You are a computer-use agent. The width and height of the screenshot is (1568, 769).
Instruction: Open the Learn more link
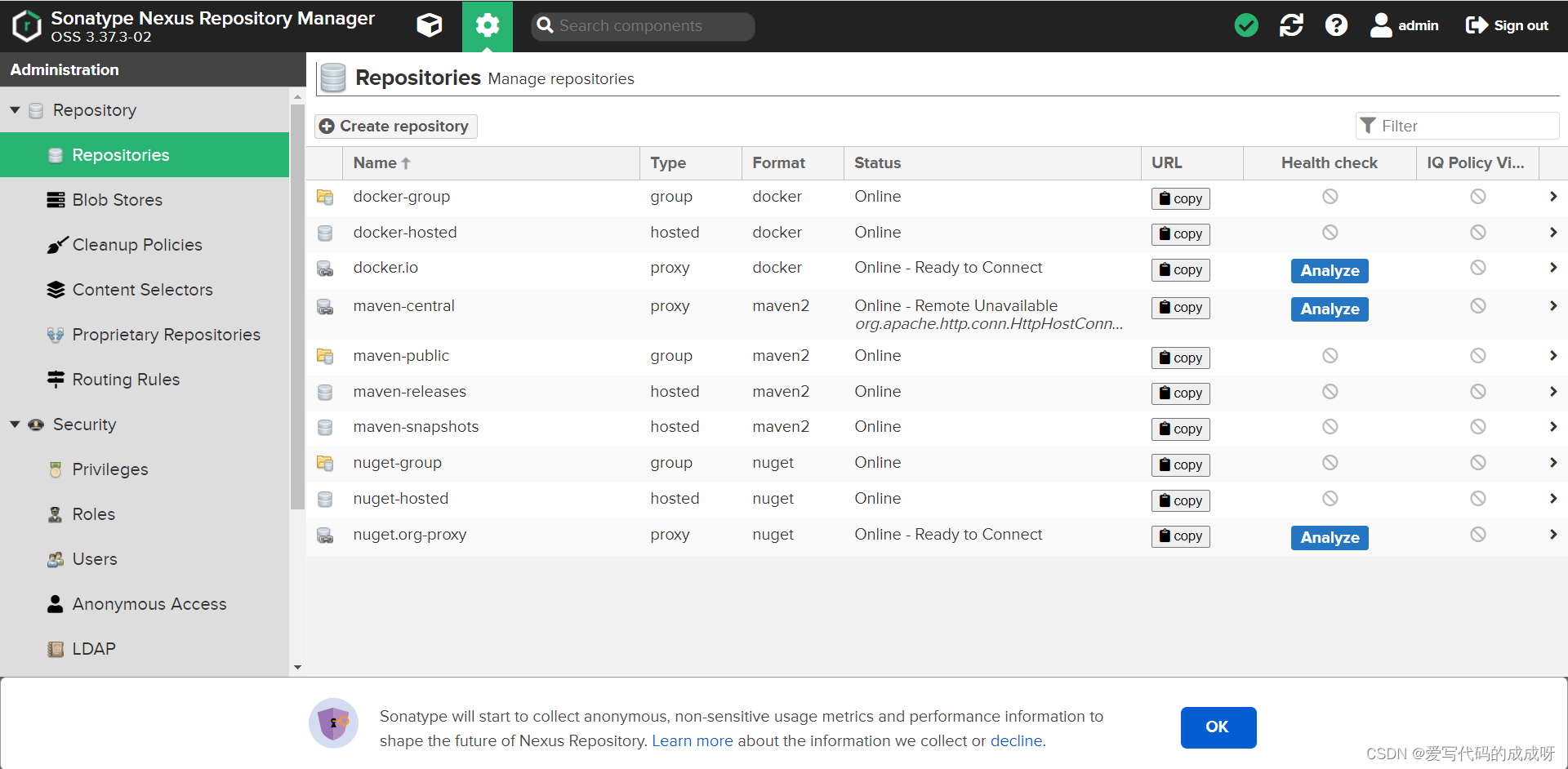693,740
